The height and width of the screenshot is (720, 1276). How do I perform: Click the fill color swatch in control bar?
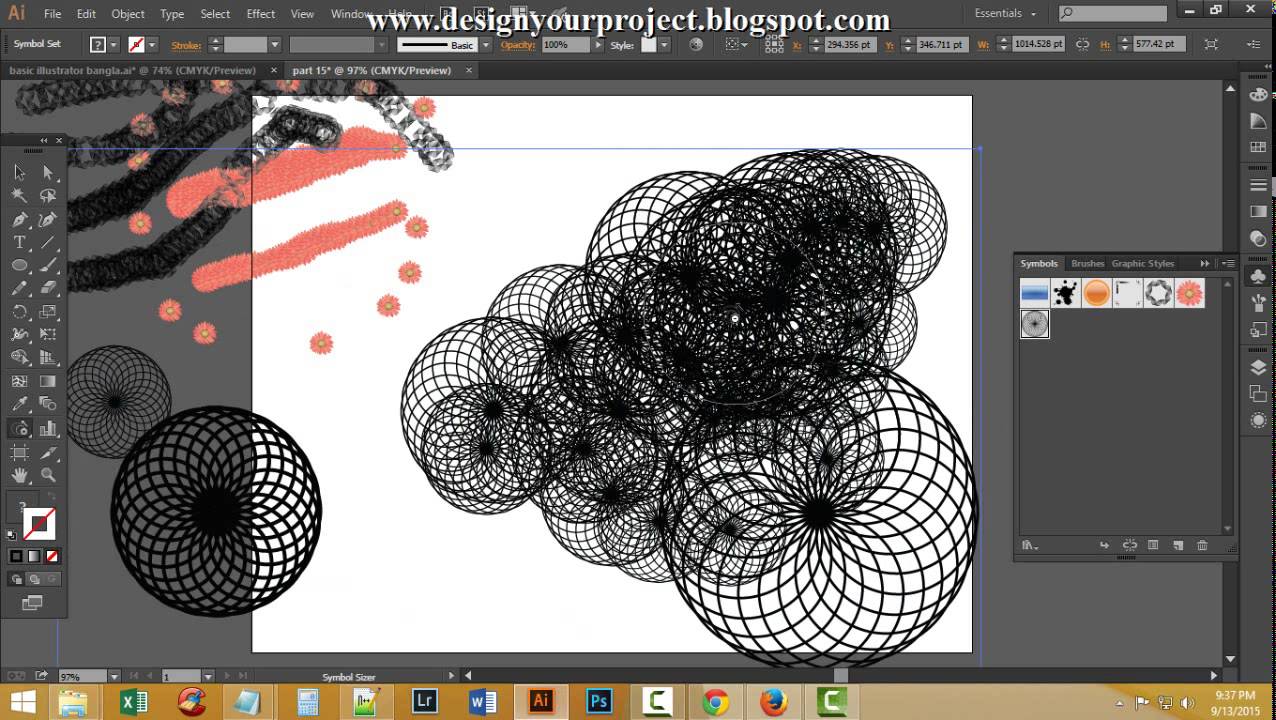pyautogui.click(x=98, y=45)
